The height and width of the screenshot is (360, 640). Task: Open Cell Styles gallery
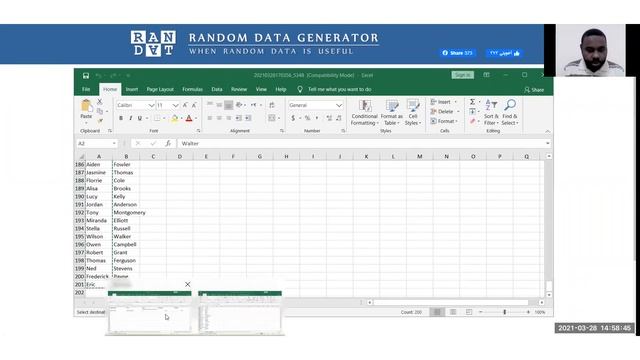pyautogui.click(x=413, y=113)
